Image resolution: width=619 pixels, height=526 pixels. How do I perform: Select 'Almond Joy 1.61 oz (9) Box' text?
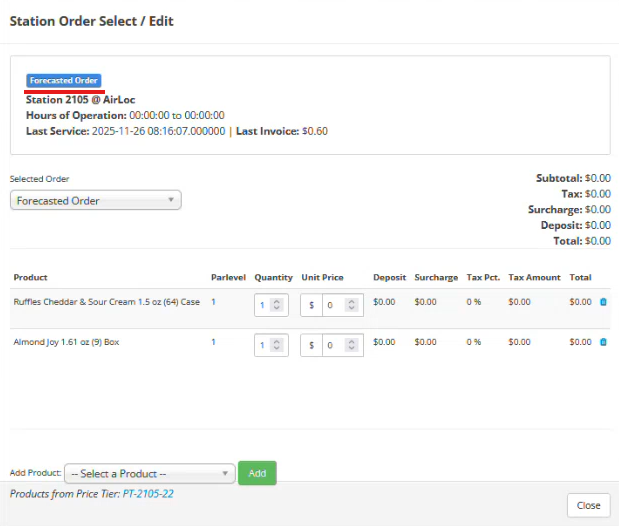[66, 342]
